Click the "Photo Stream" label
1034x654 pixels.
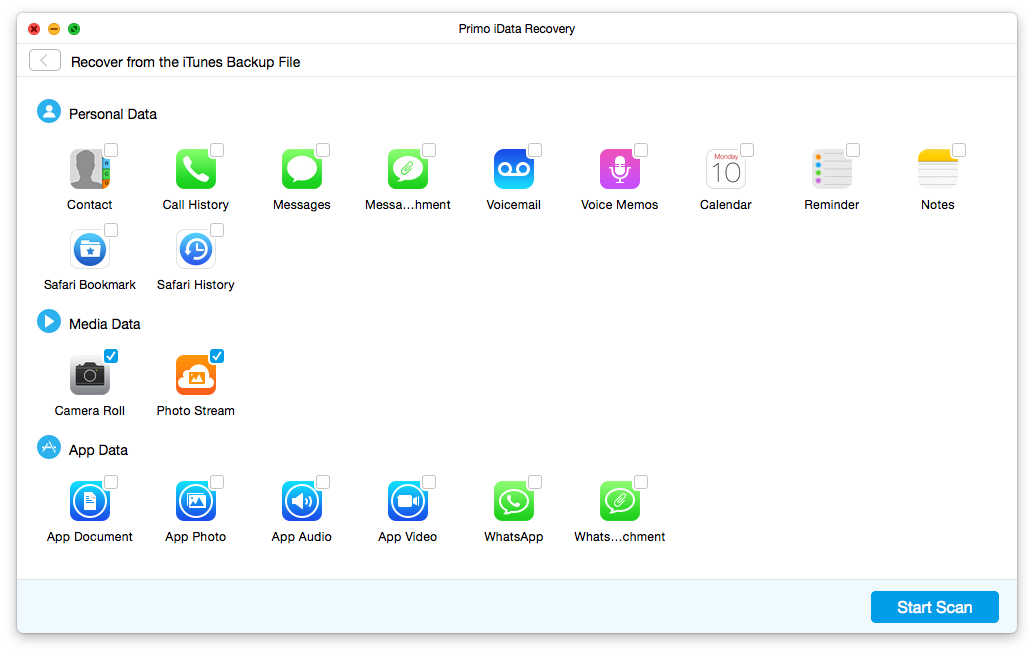(x=196, y=411)
